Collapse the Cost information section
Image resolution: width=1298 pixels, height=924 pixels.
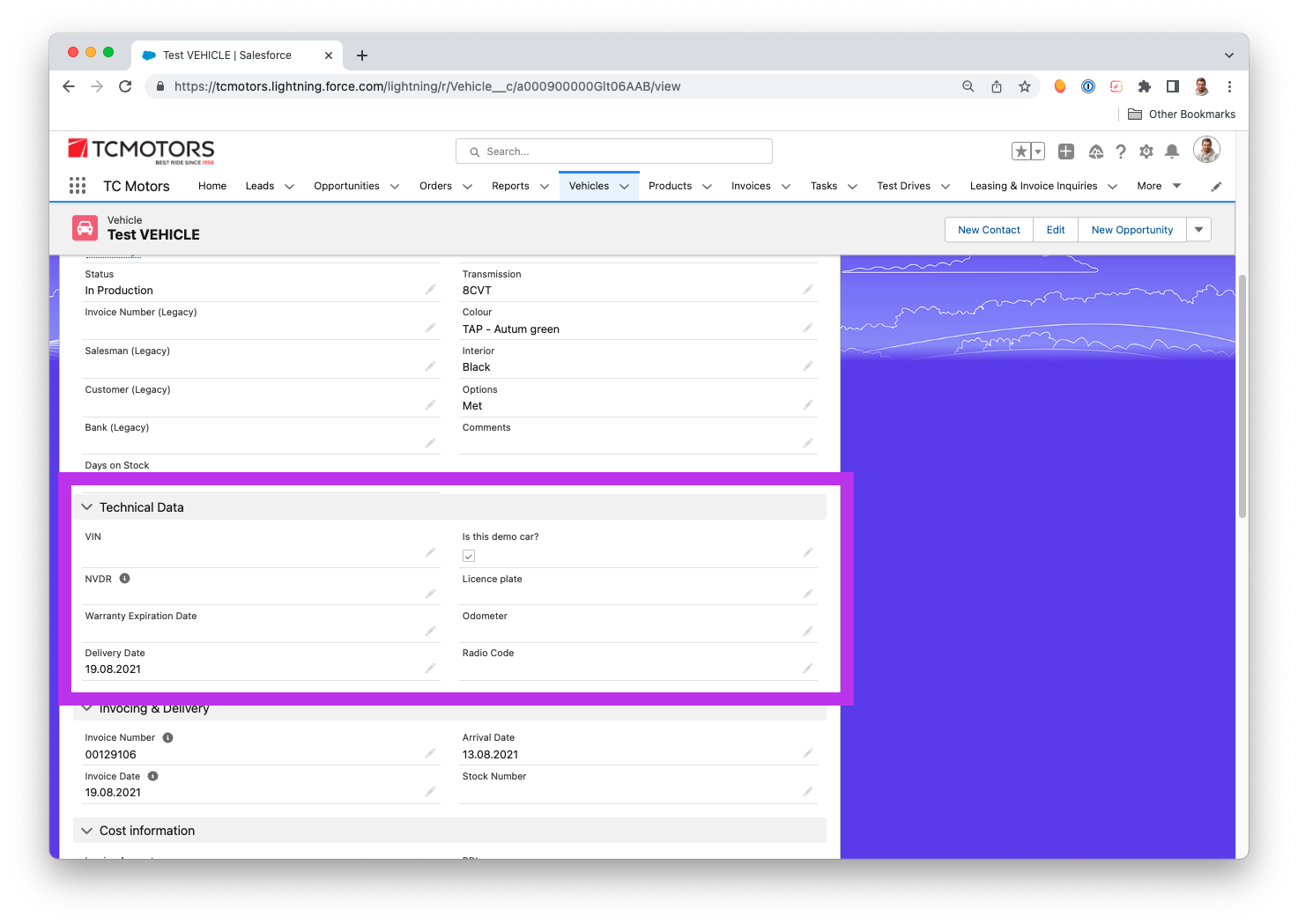(x=86, y=831)
